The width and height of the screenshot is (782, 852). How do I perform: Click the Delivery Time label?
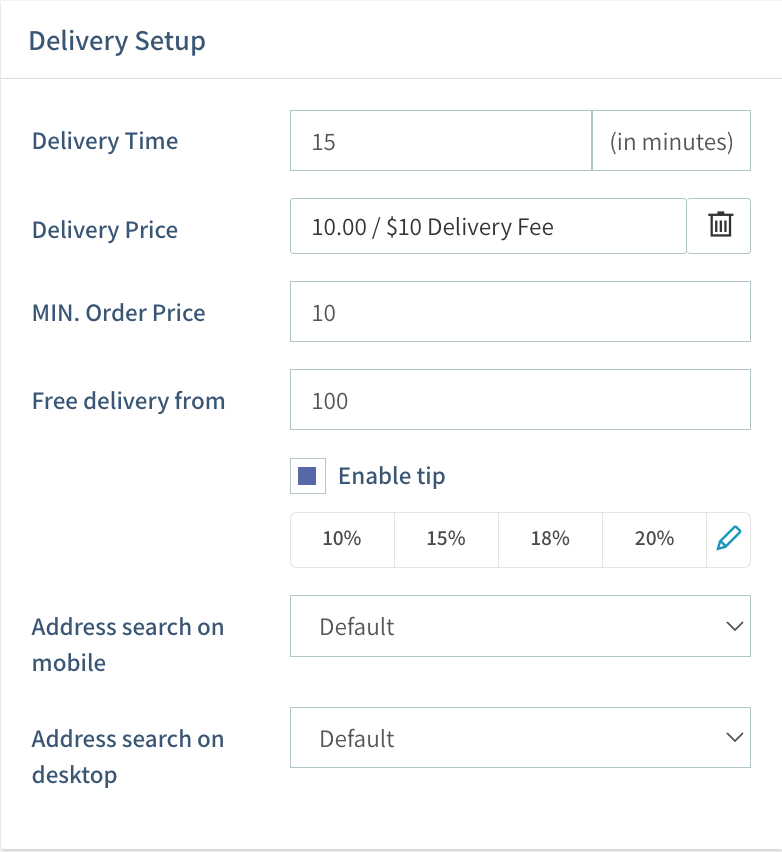tap(105, 141)
